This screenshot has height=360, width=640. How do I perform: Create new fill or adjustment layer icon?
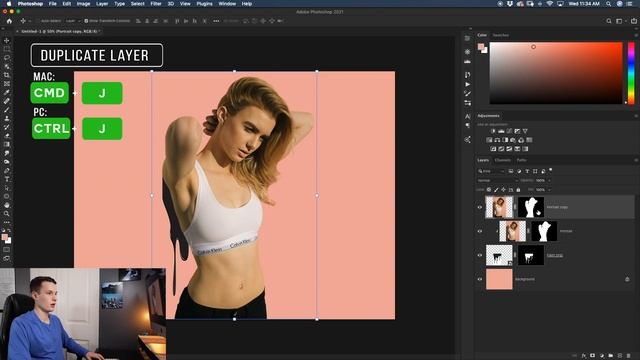(x=602, y=356)
